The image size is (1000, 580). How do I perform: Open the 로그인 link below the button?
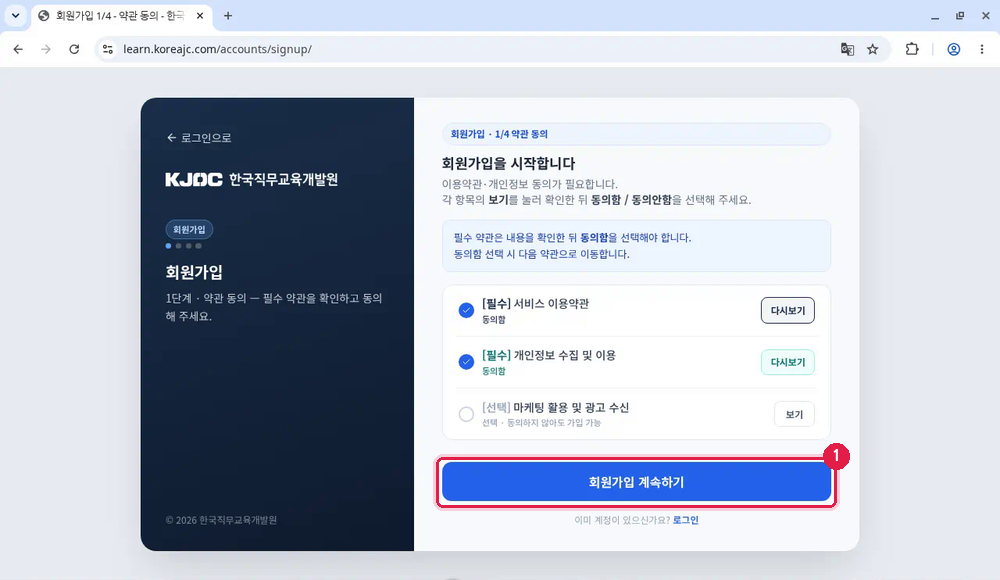point(686,520)
